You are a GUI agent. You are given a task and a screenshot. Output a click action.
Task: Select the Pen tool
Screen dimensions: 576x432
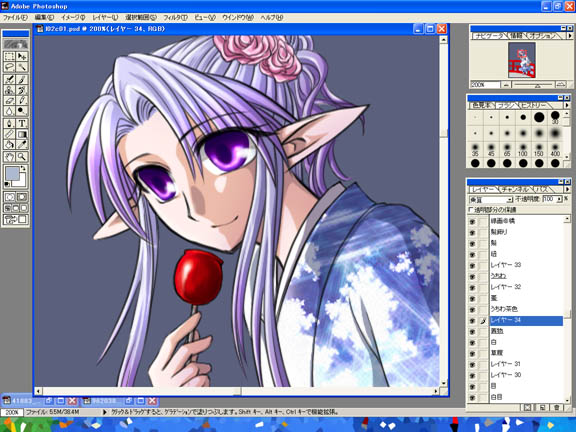pos(10,123)
